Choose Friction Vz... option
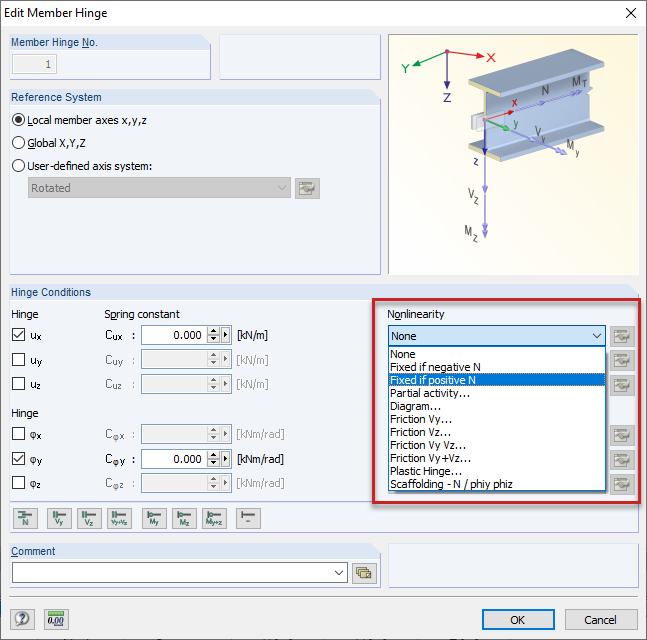The height and width of the screenshot is (640, 647). (497, 432)
